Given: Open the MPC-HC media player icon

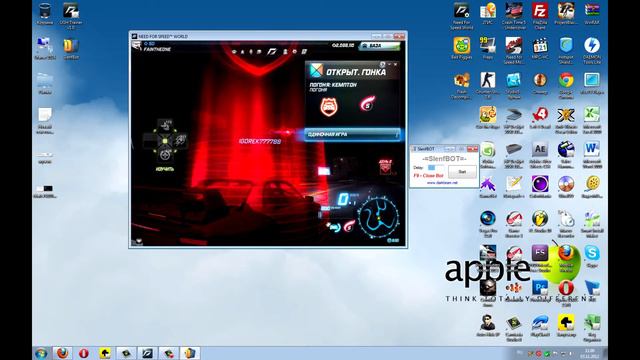Looking at the screenshot, I should [540, 49].
